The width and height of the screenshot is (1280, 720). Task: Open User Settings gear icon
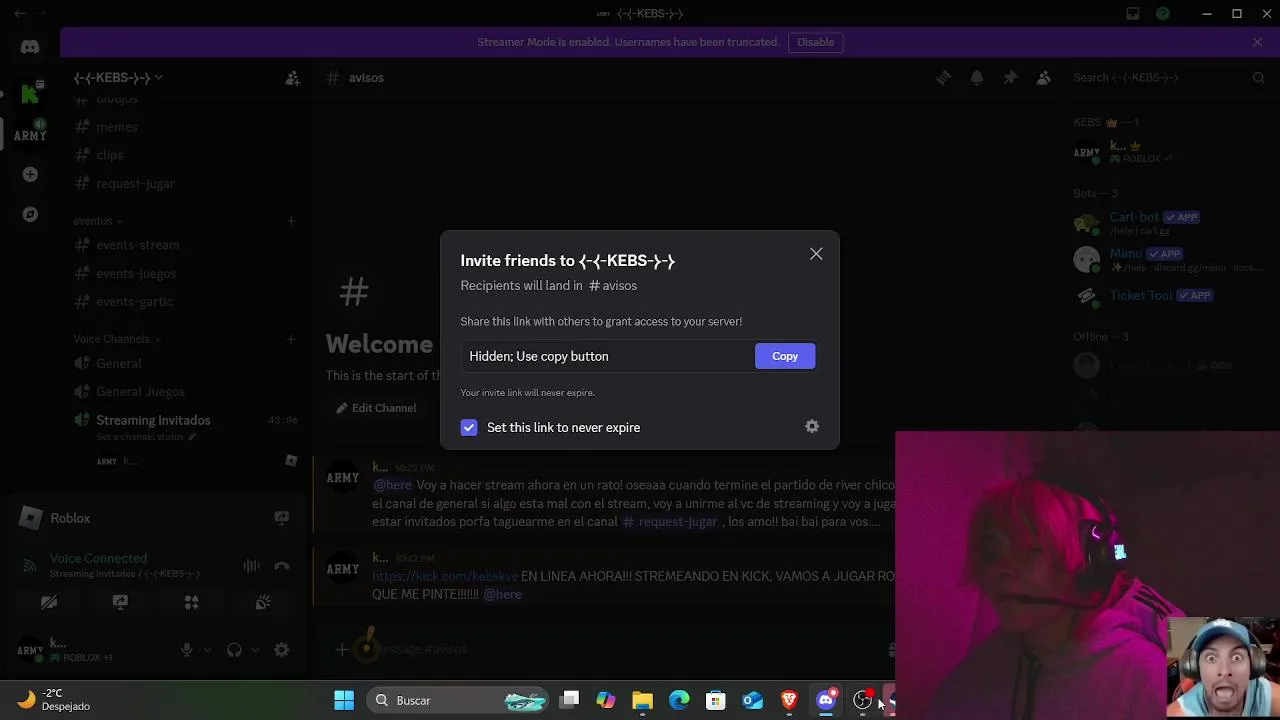pyautogui.click(x=282, y=650)
